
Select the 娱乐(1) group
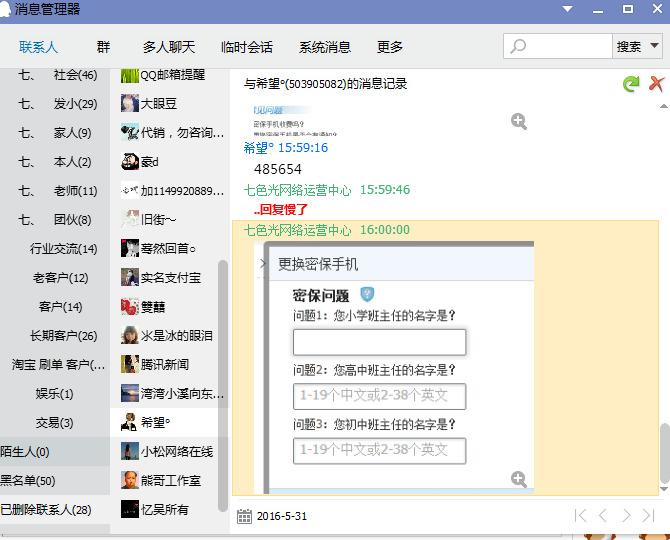pyautogui.click(x=55, y=393)
